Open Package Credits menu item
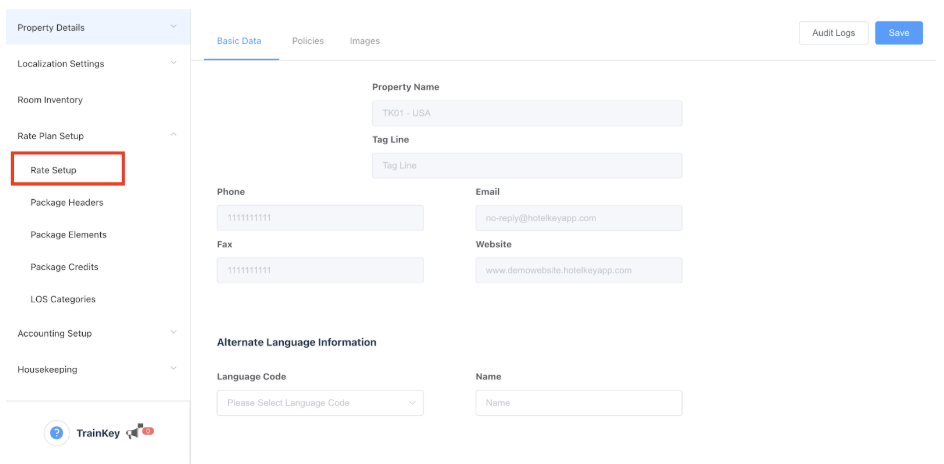The width and height of the screenshot is (944, 464). pyautogui.click(x=64, y=267)
